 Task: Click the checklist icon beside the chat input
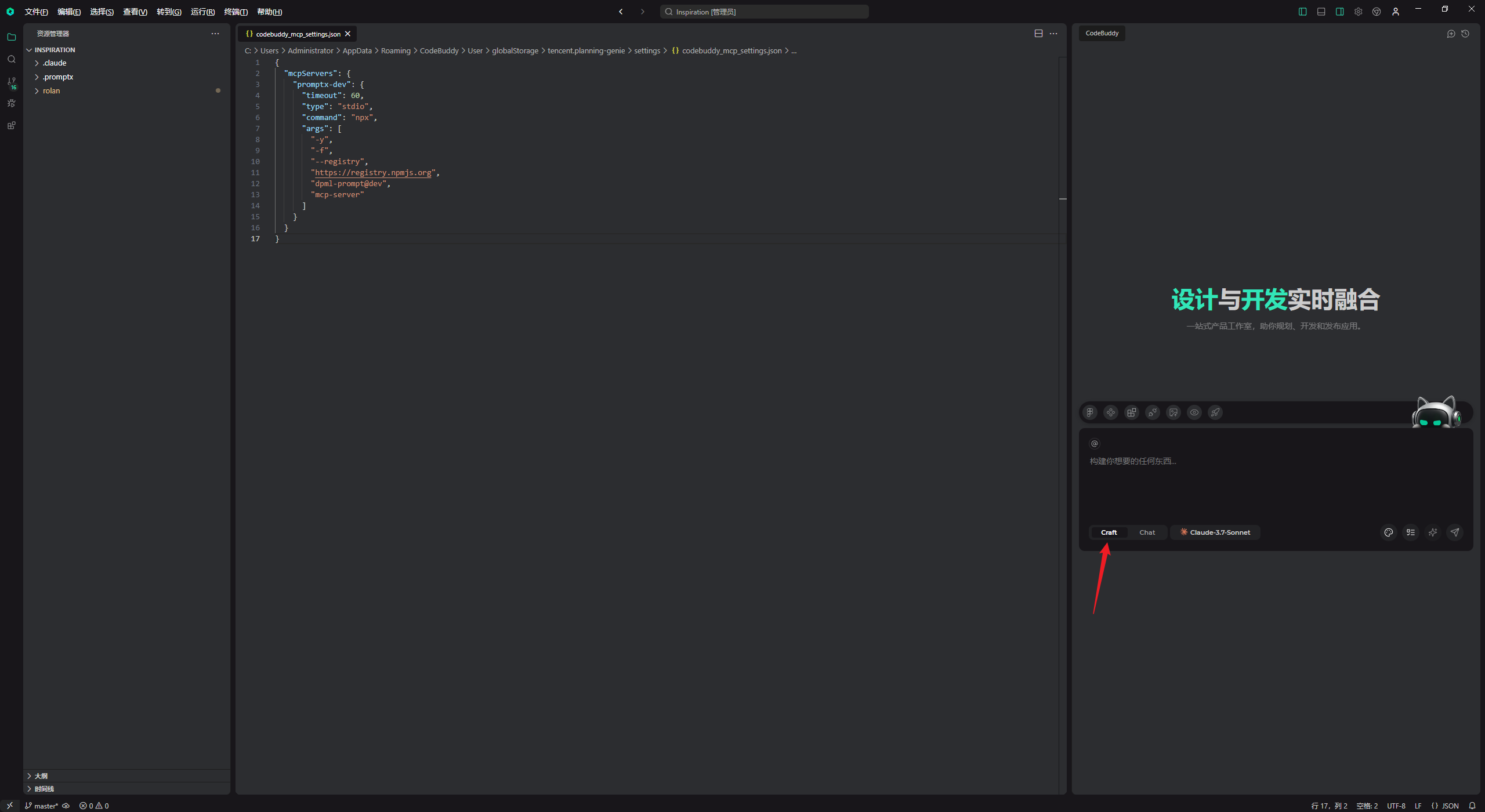(1411, 532)
